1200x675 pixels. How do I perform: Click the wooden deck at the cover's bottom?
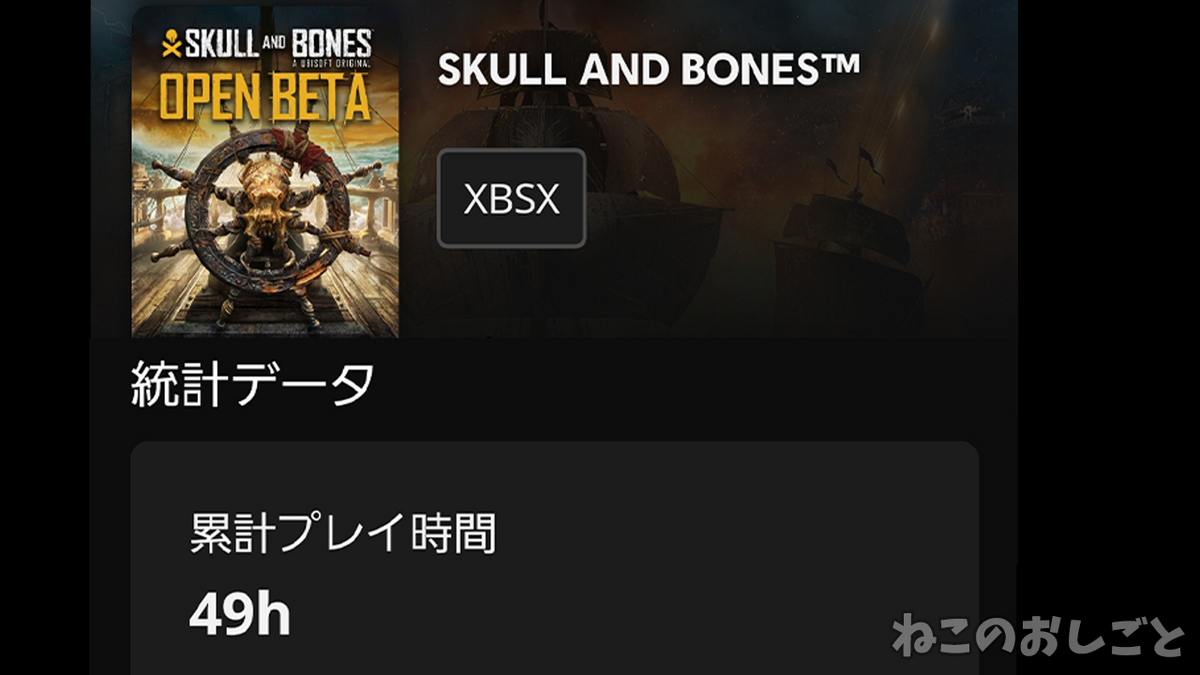pos(265,315)
